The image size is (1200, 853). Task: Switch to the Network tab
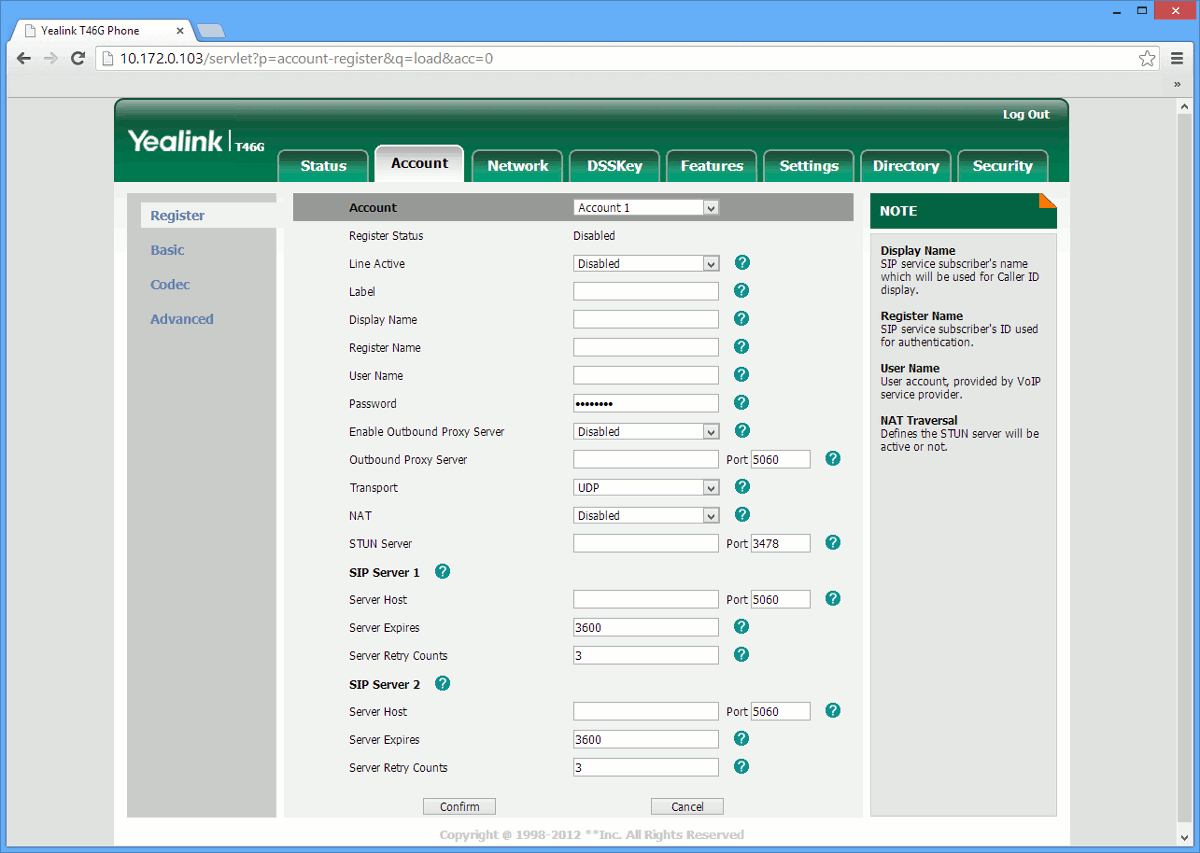(517, 166)
